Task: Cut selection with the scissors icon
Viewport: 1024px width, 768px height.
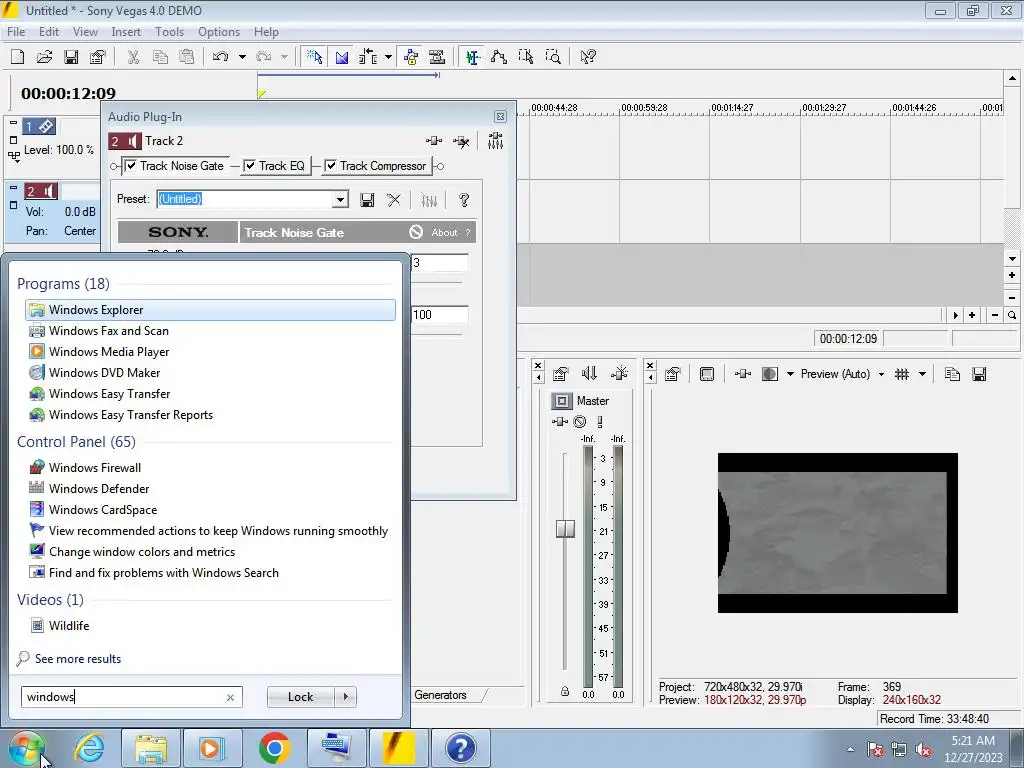Action: tap(133, 57)
